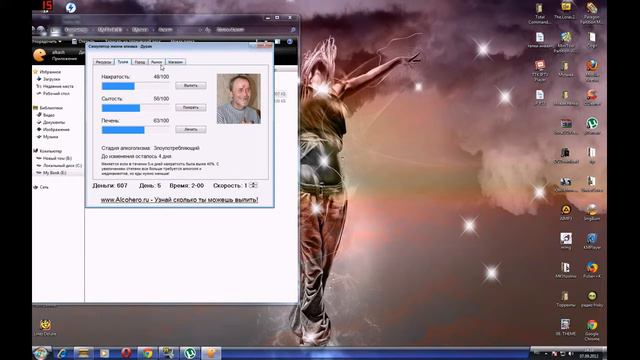The height and width of the screenshot is (360, 640).
Task: Open the Linio Deluxe desktop icon
Action: click(x=45, y=328)
